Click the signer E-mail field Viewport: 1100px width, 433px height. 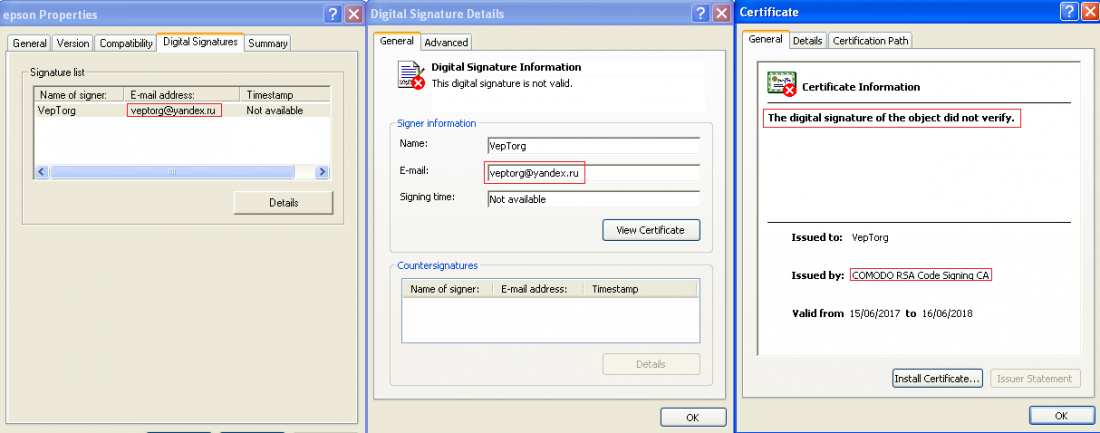tap(592, 173)
